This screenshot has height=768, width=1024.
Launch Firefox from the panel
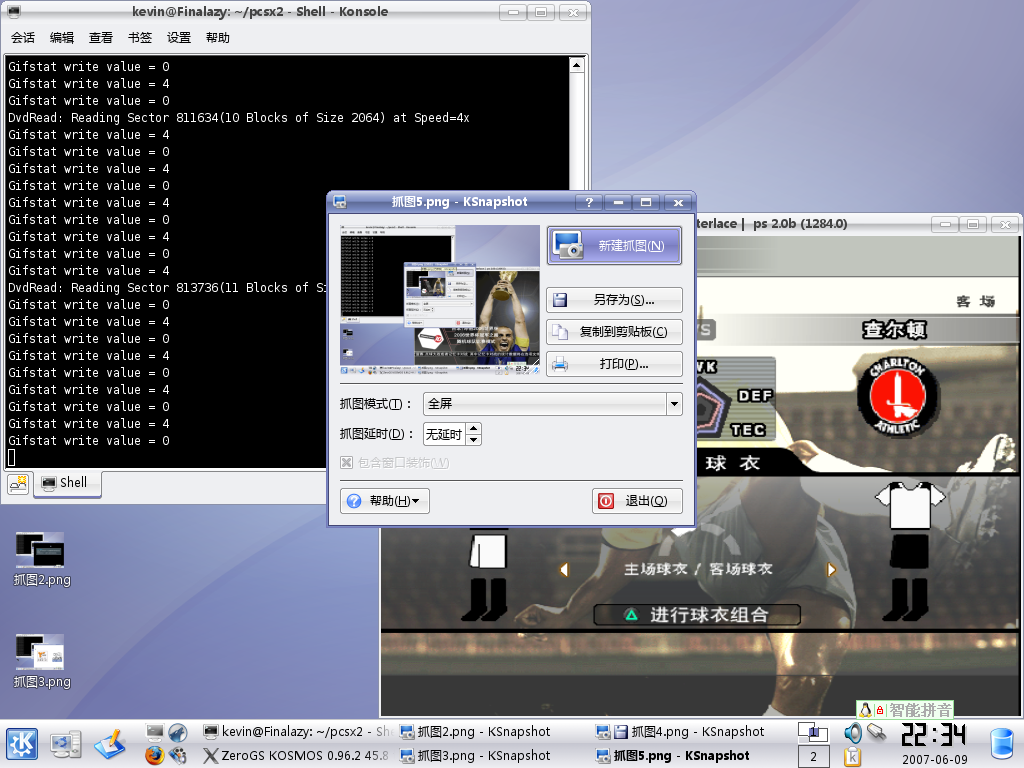155,756
